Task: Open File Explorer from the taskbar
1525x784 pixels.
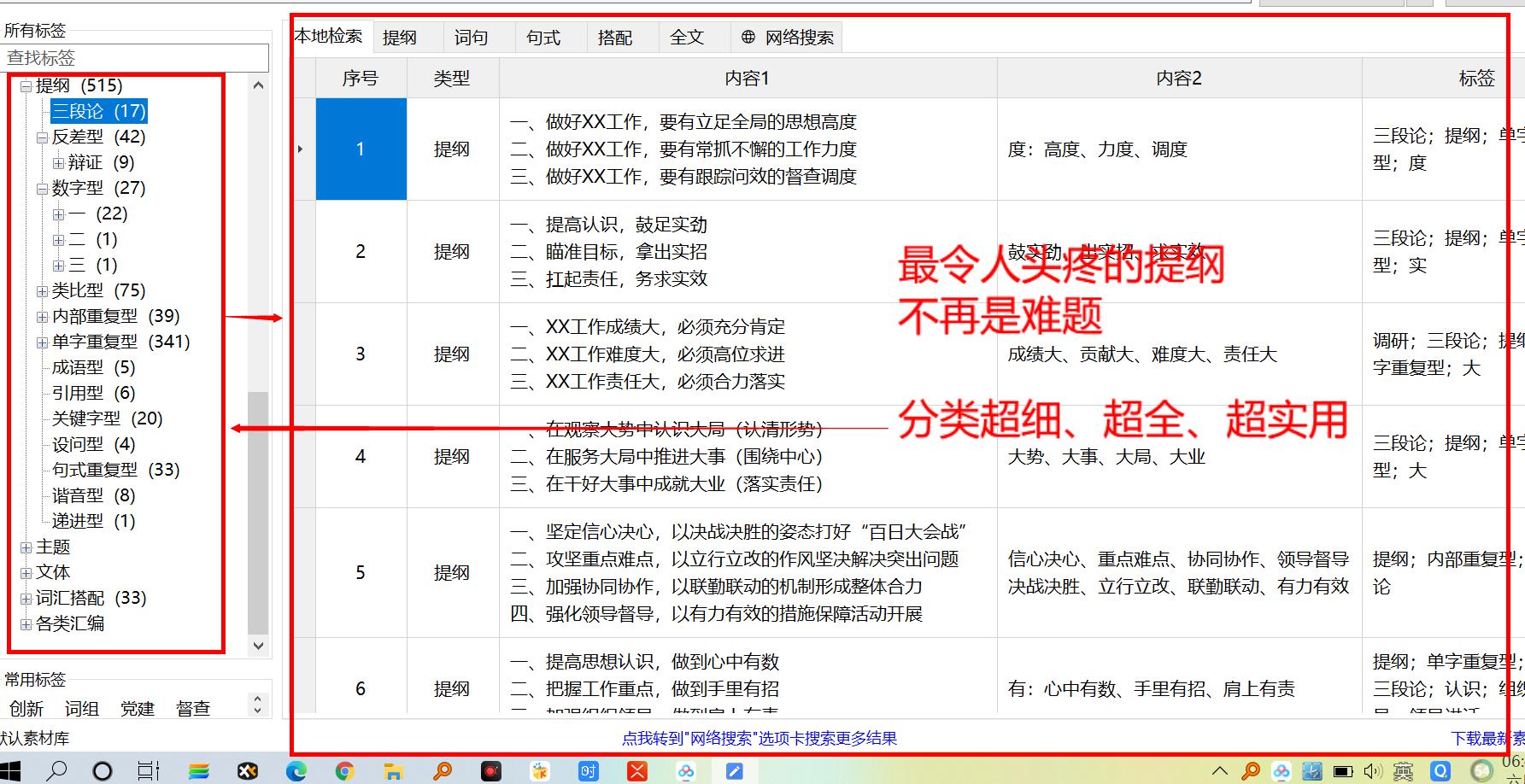Action: tap(392, 770)
